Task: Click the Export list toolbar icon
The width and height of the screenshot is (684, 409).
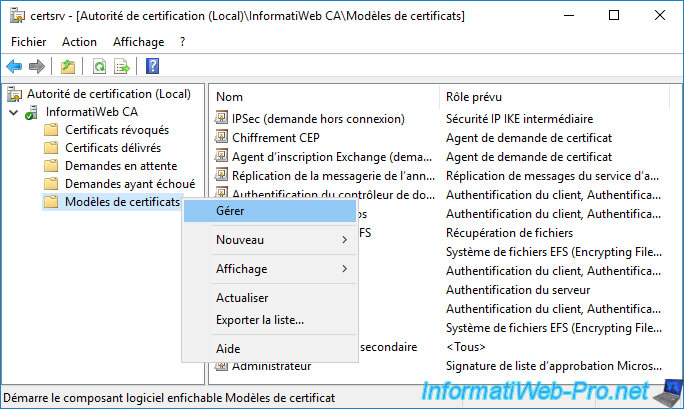Action: click(122, 66)
